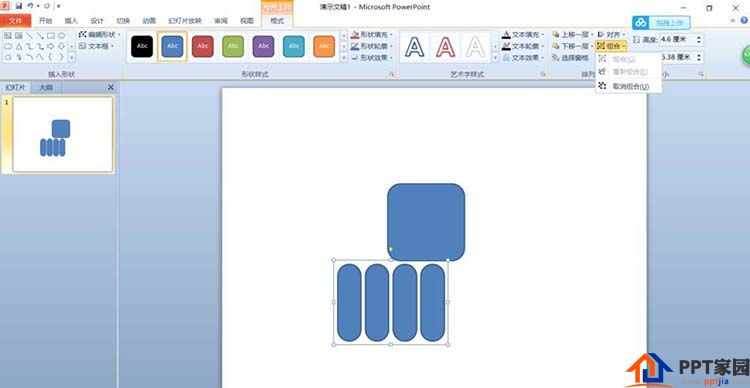Viewport: 750px width, 388px height.
Task: Open 文本框 (Text Box) dropdown
Action: [x=96, y=46]
